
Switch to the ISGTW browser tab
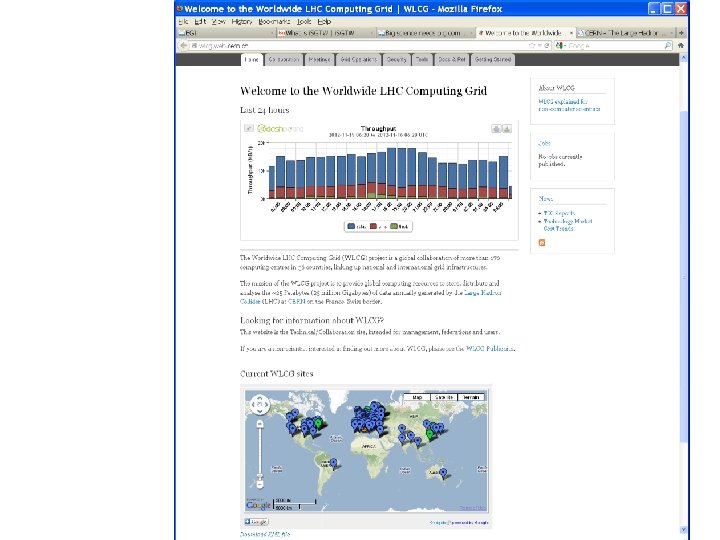(325, 33)
